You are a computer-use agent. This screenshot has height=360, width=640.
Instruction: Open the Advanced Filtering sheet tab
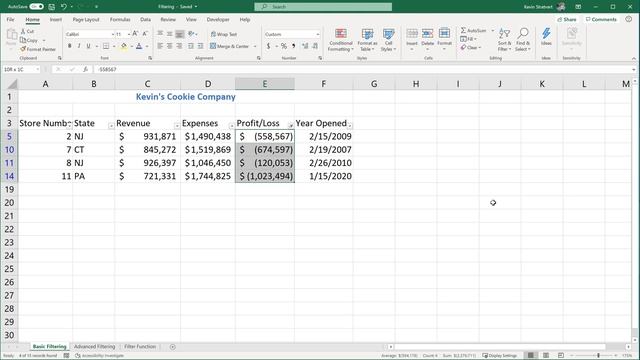click(95, 347)
